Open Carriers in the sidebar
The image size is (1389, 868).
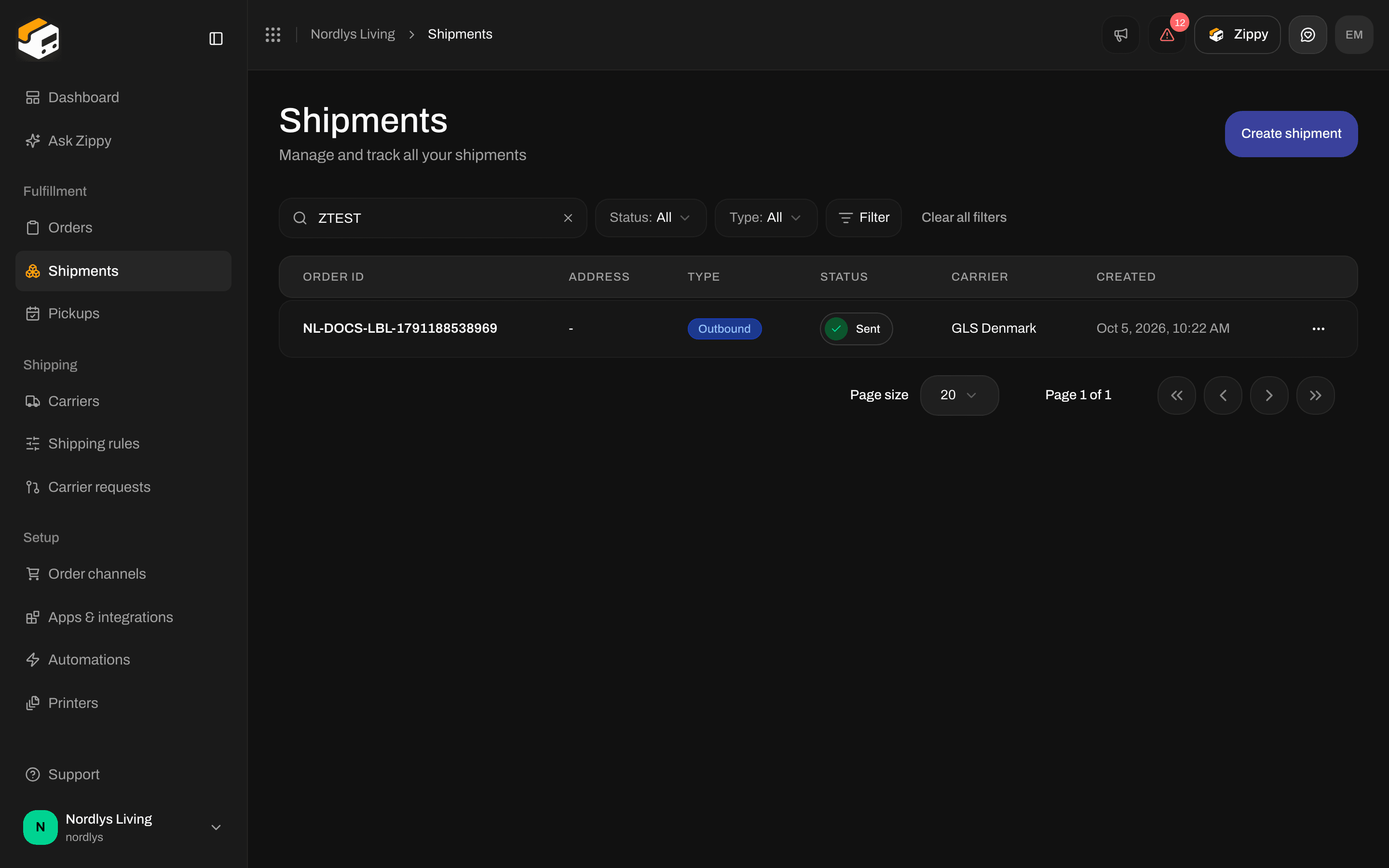point(123,401)
